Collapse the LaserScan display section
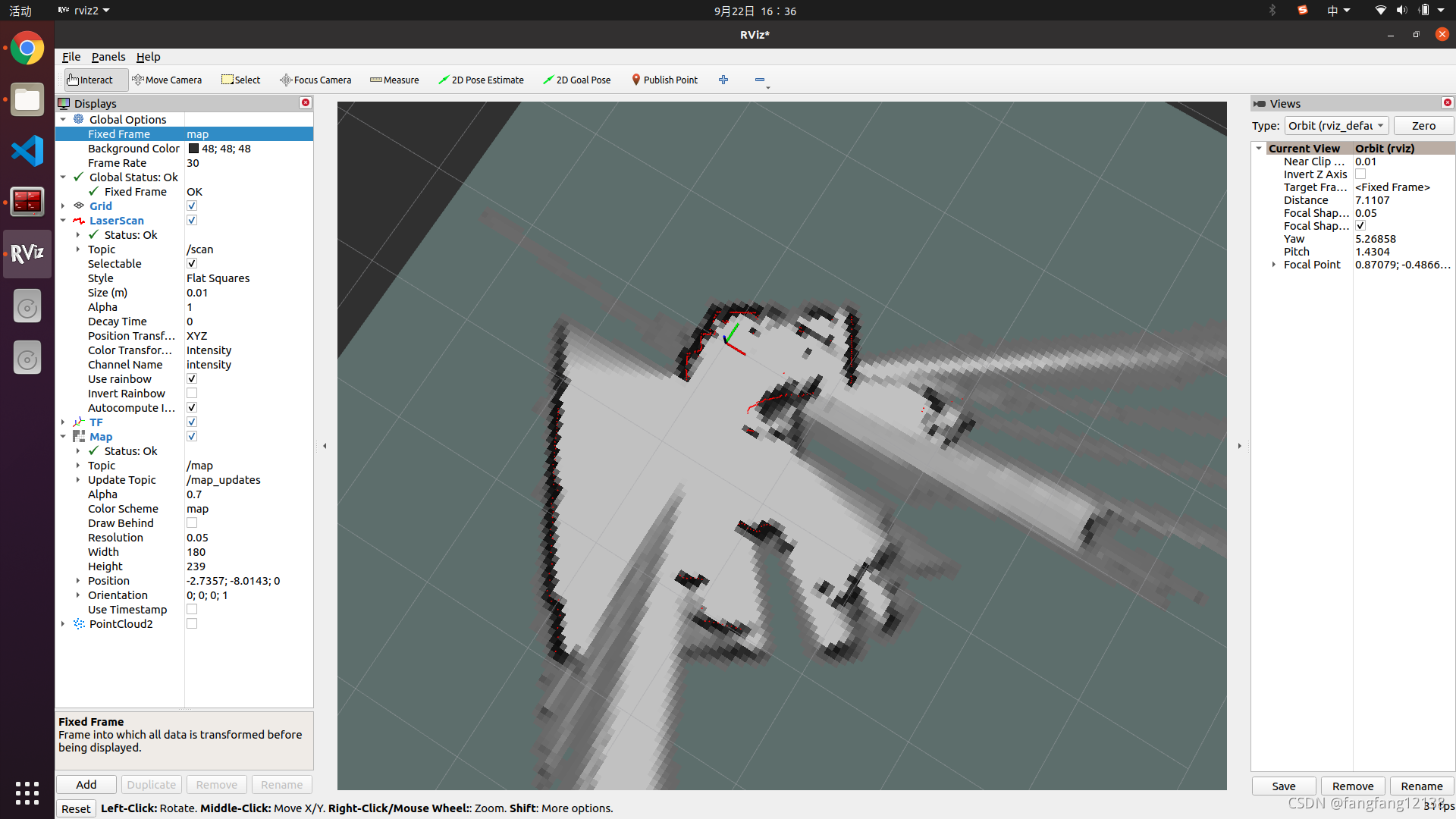1456x819 pixels. pyautogui.click(x=63, y=221)
